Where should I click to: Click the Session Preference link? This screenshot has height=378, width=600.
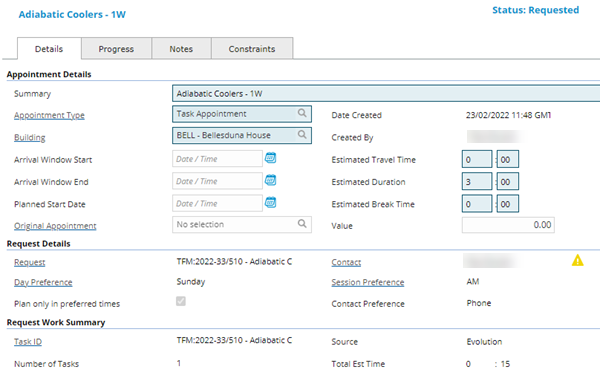(x=368, y=282)
